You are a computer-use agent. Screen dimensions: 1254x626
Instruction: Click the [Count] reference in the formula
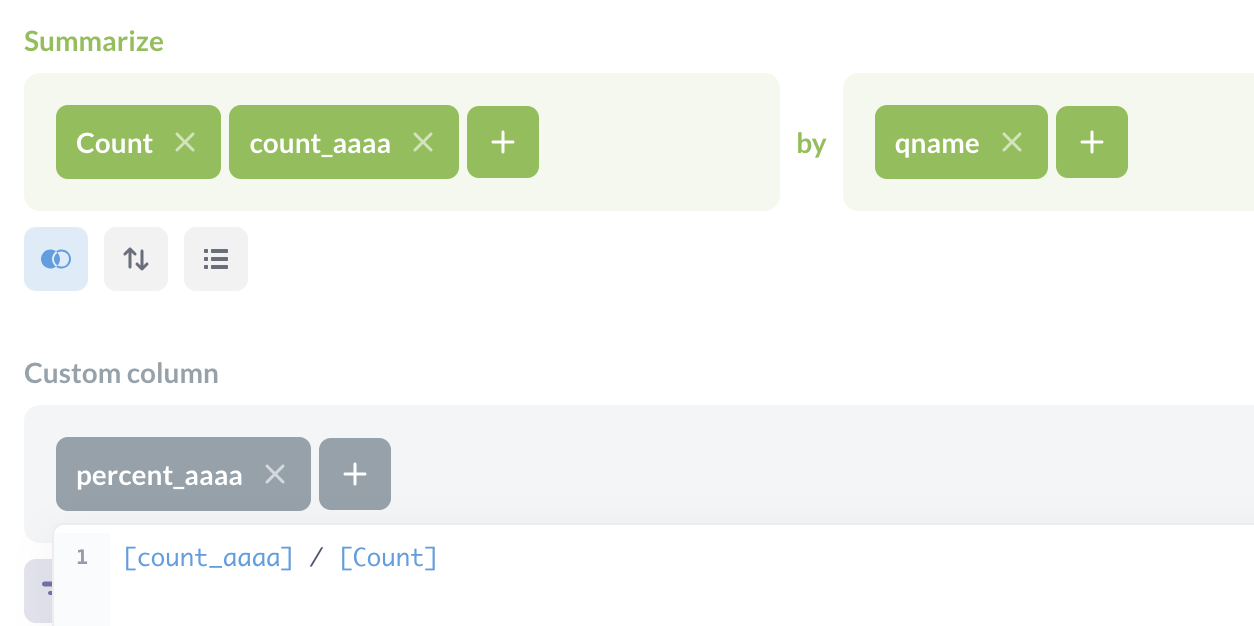click(388, 557)
